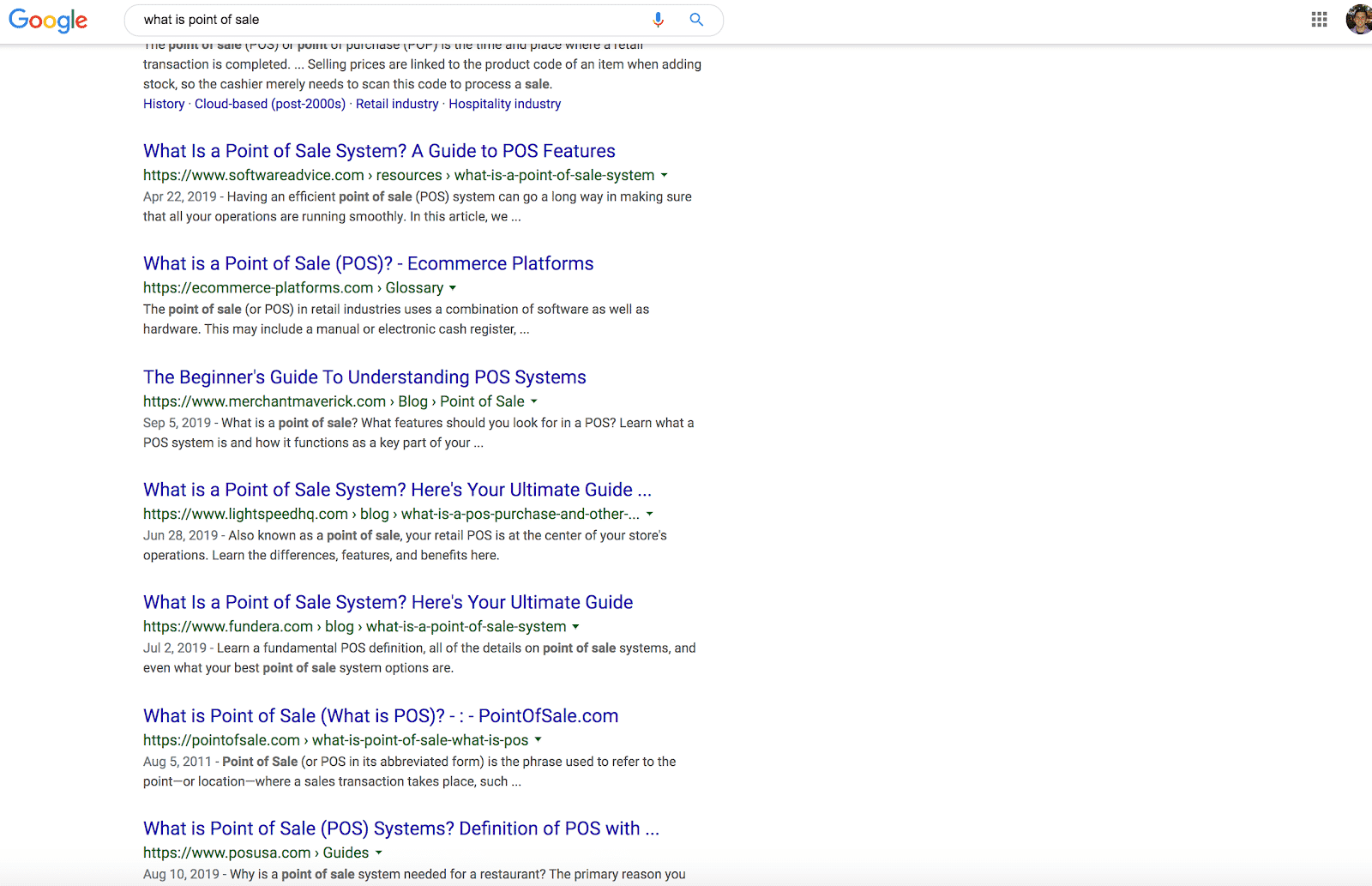Screen dimensions: 1372x886
Task: Open the Google account profile picture
Action: [1359, 19]
